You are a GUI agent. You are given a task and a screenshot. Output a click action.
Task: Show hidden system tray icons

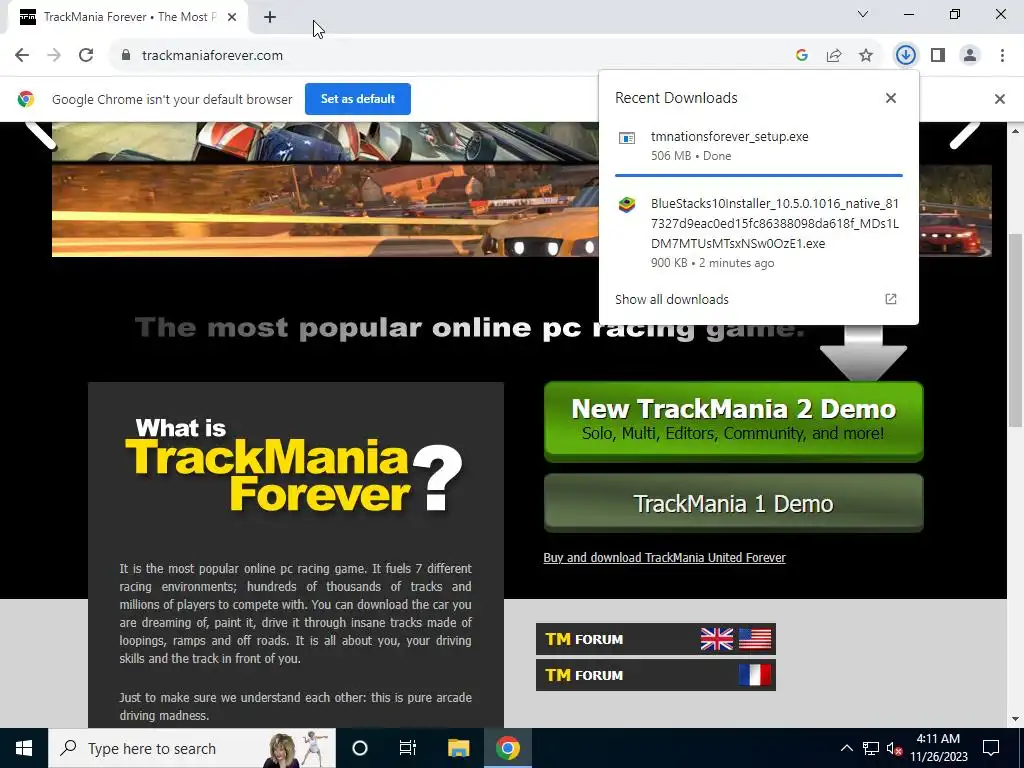[846, 748]
